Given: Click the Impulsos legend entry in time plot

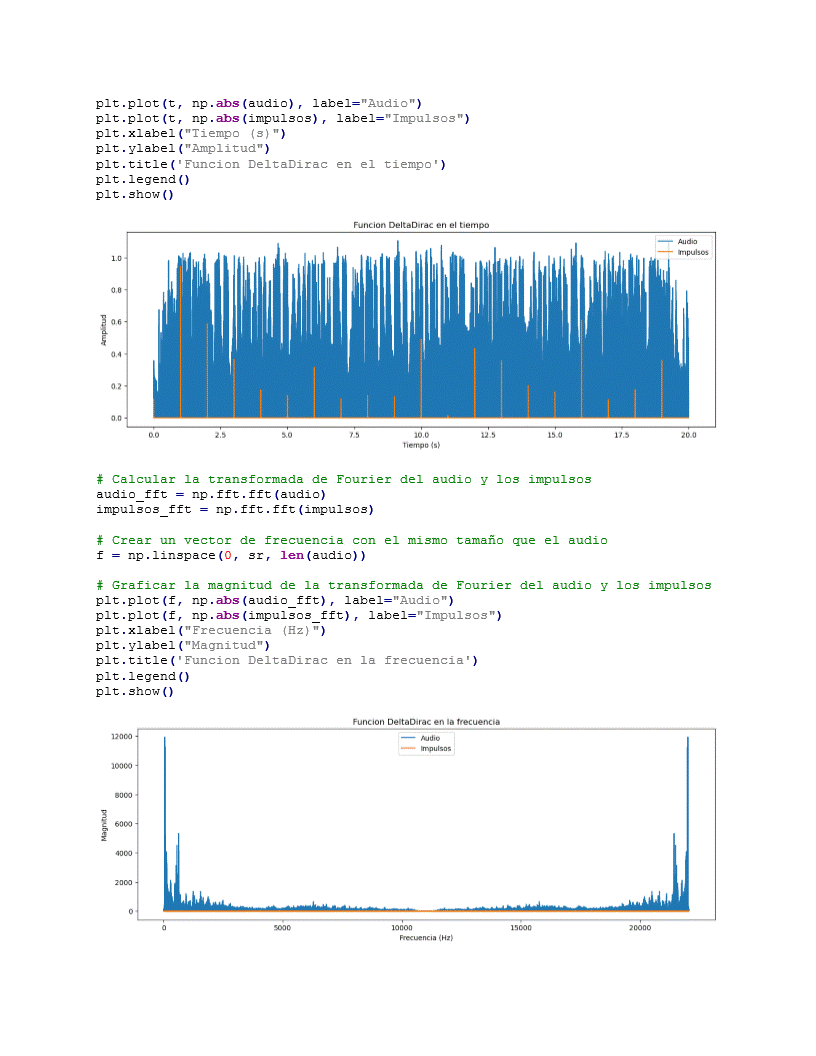Looking at the screenshot, I should (x=692, y=252).
